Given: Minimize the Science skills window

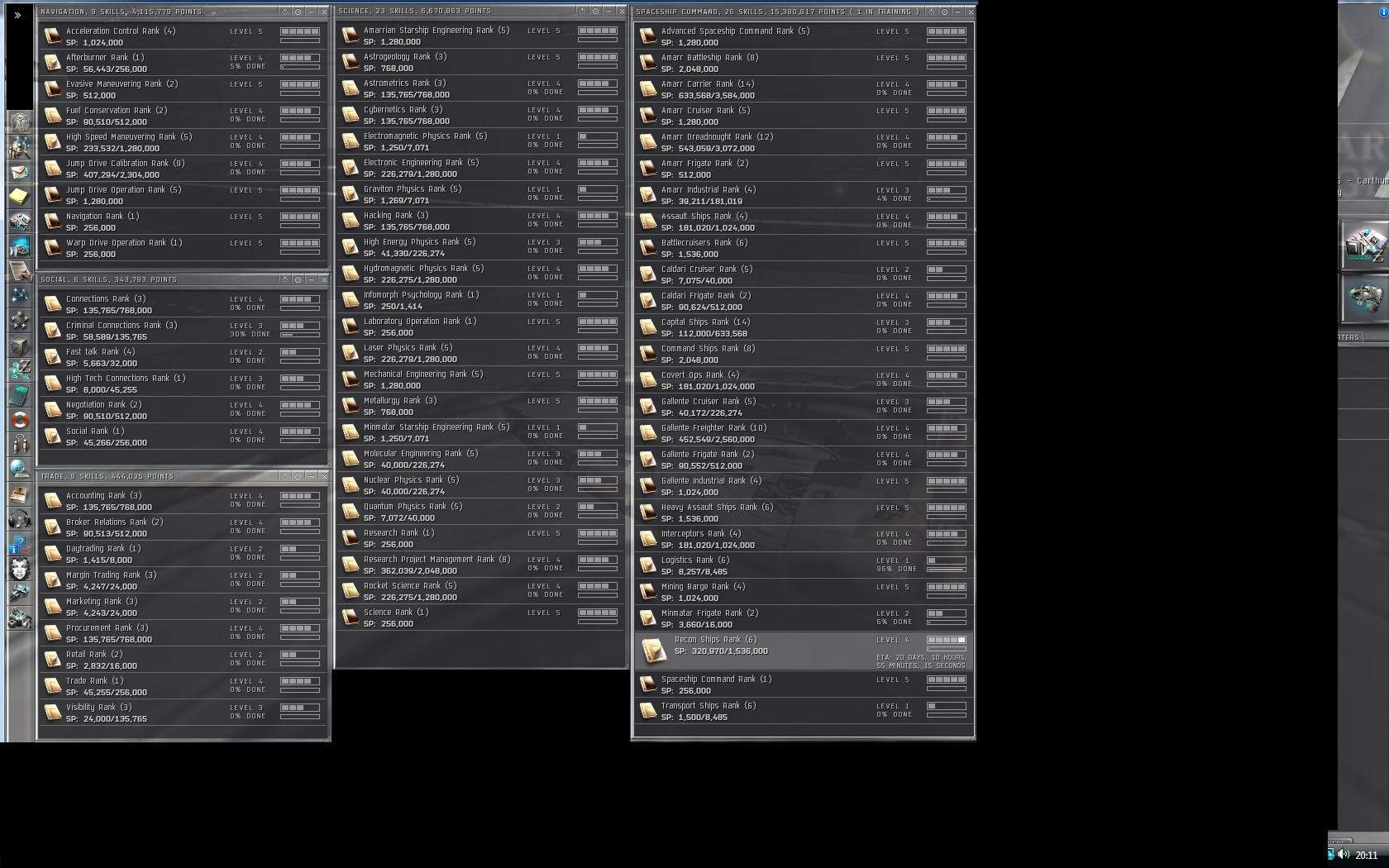Looking at the screenshot, I should click(x=609, y=11).
